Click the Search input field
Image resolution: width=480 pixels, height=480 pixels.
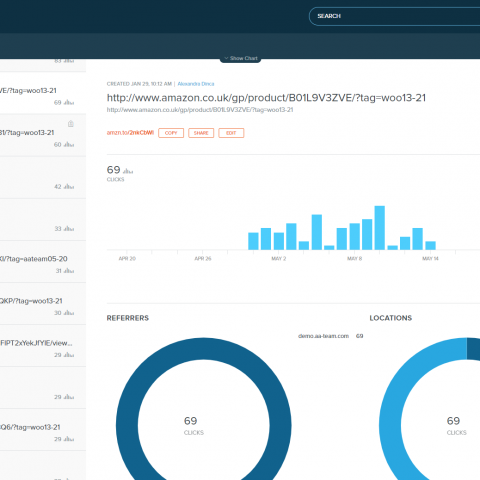point(395,16)
